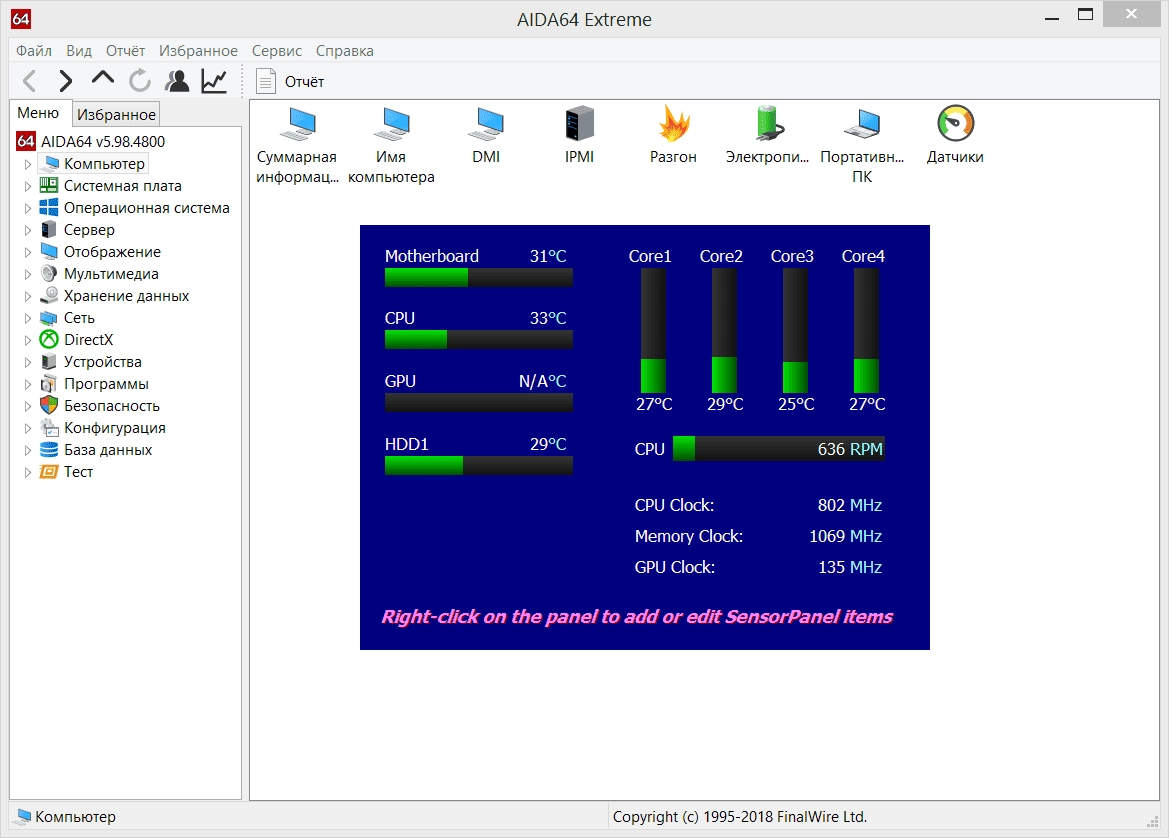Image resolution: width=1169 pixels, height=838 pixels.
Task: Expand the DirectX tree node
Action: 28,340
